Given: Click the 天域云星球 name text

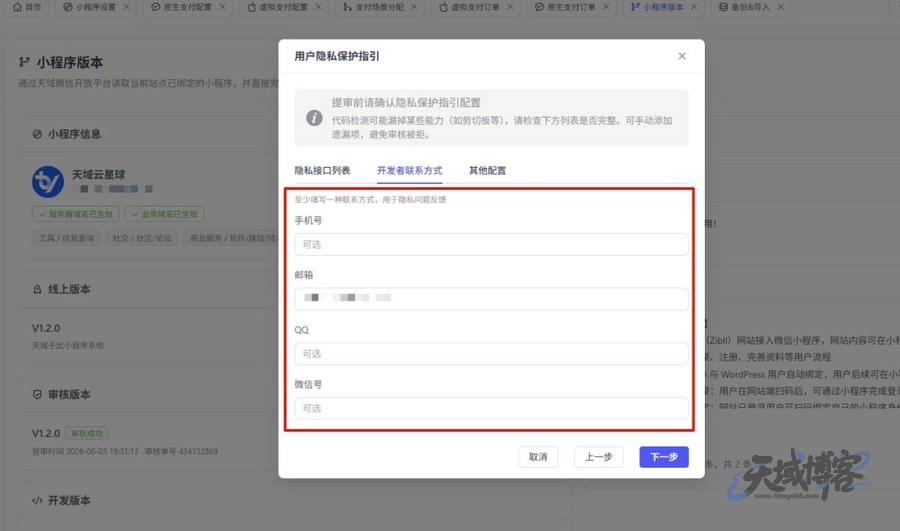Looking at the screenshot, I should pyautogui.click(x=98, y=175).
